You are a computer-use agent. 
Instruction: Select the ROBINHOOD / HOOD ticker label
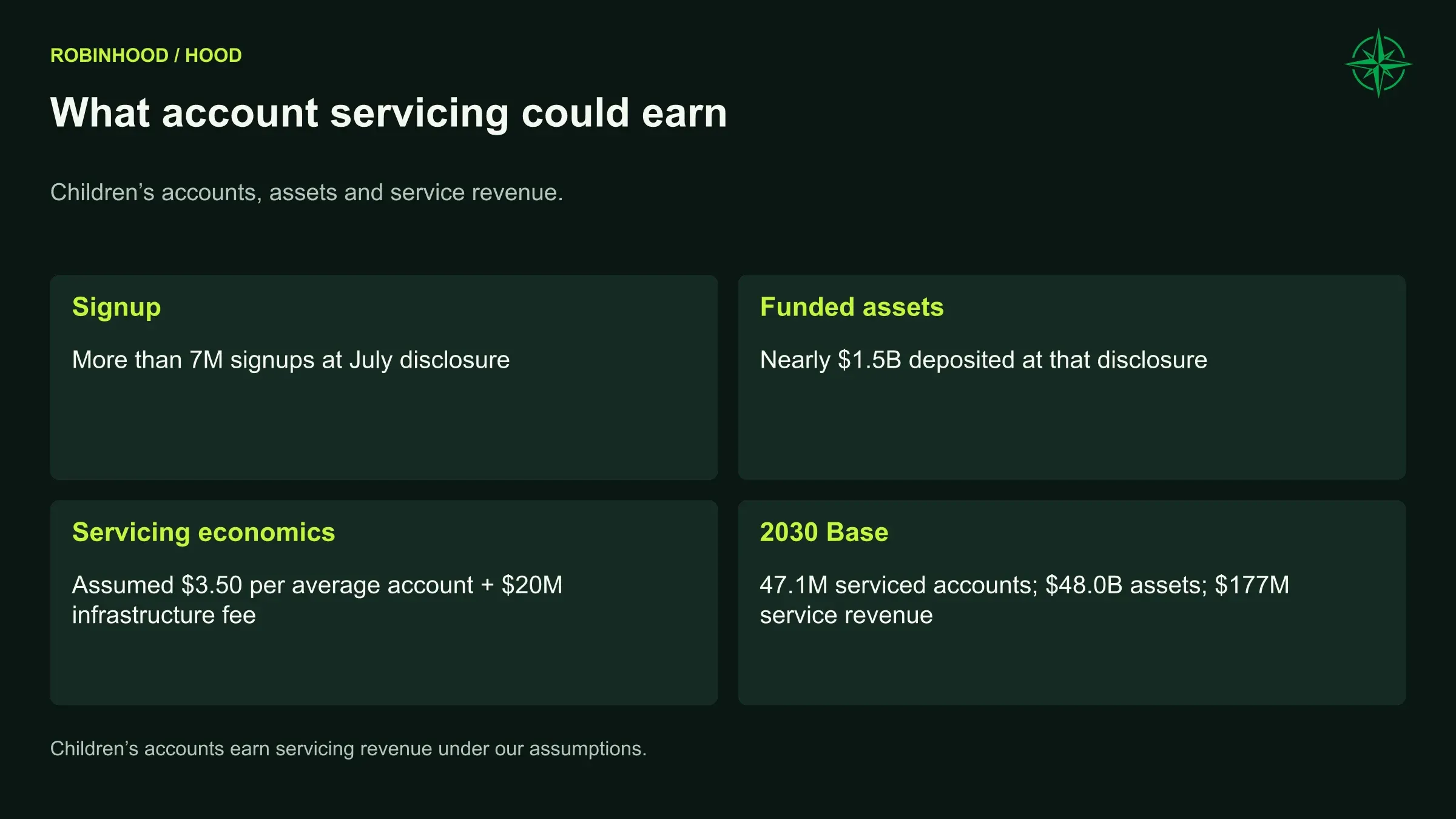(x=146, y=55)
